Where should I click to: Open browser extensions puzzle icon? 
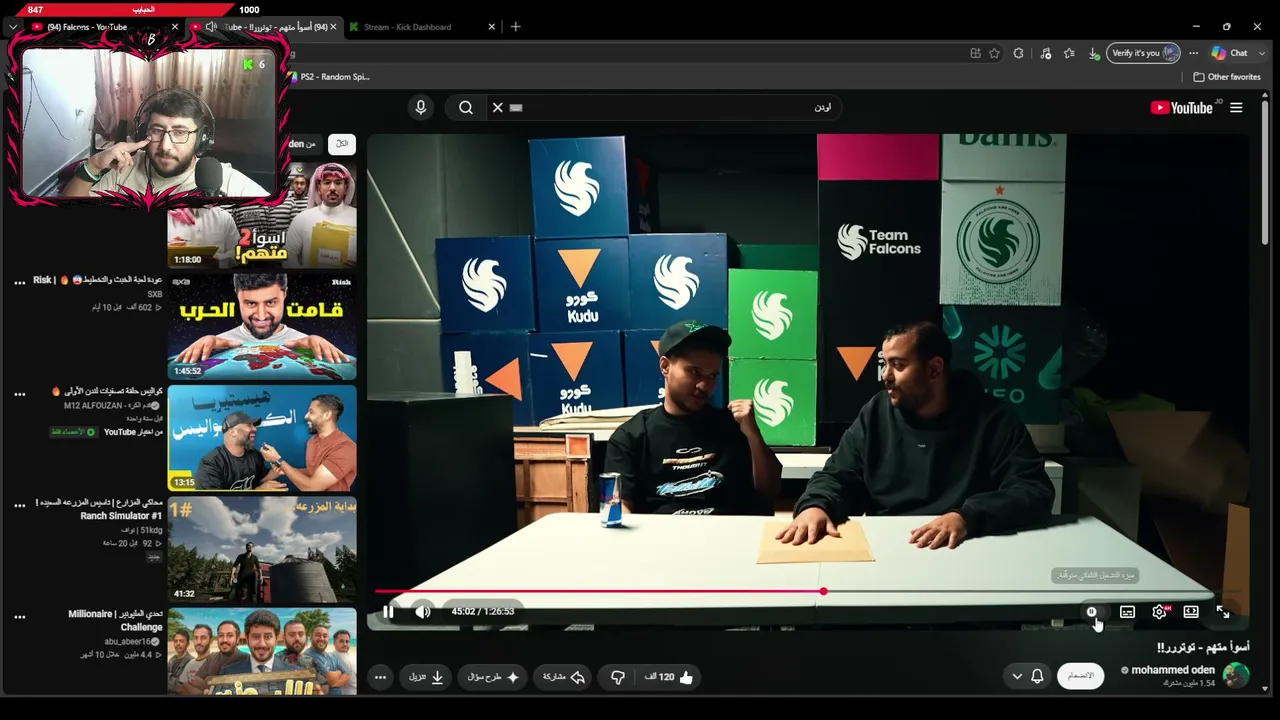(1018, 53)
